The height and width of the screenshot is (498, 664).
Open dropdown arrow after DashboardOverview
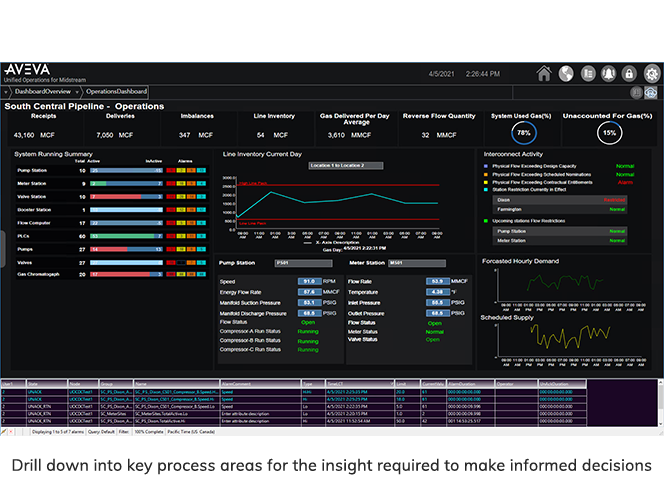pyautogui.click(x=77, y=91)
